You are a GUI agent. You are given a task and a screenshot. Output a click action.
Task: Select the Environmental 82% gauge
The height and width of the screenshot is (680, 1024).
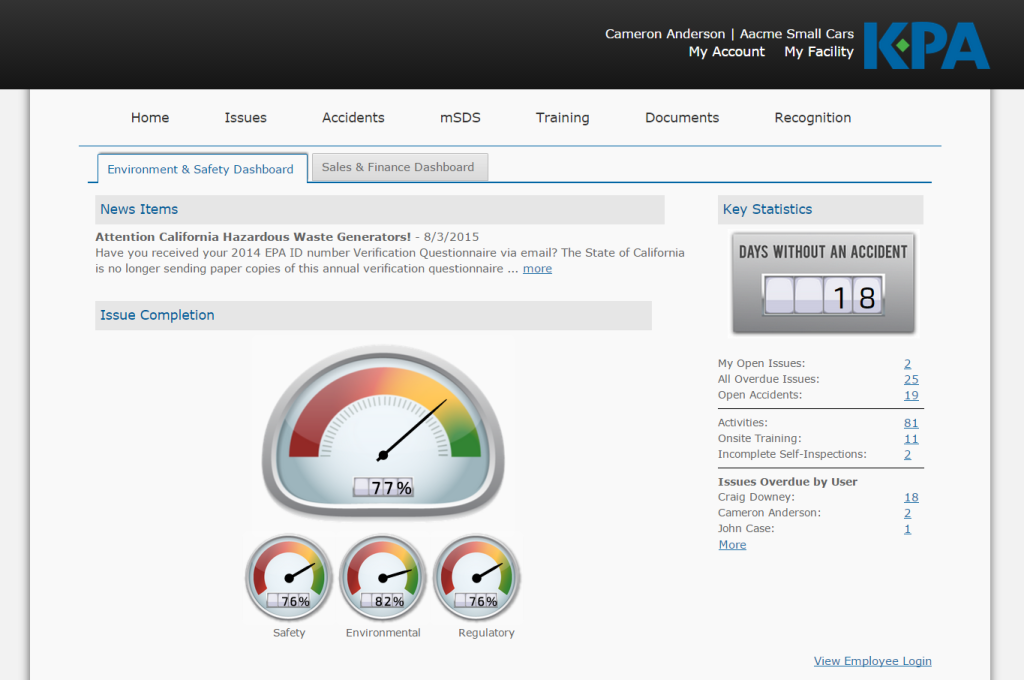point(383,577)
